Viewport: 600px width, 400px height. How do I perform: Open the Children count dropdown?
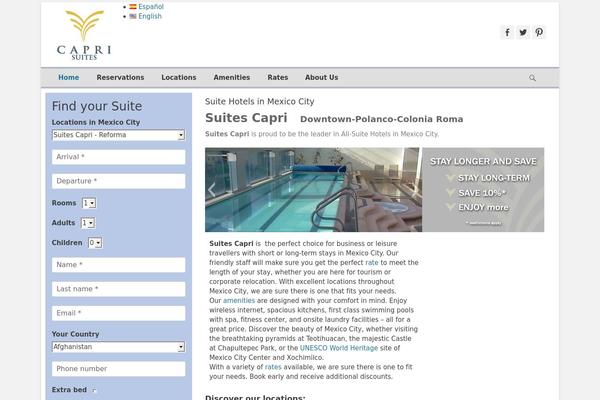[x=95, y=243]
